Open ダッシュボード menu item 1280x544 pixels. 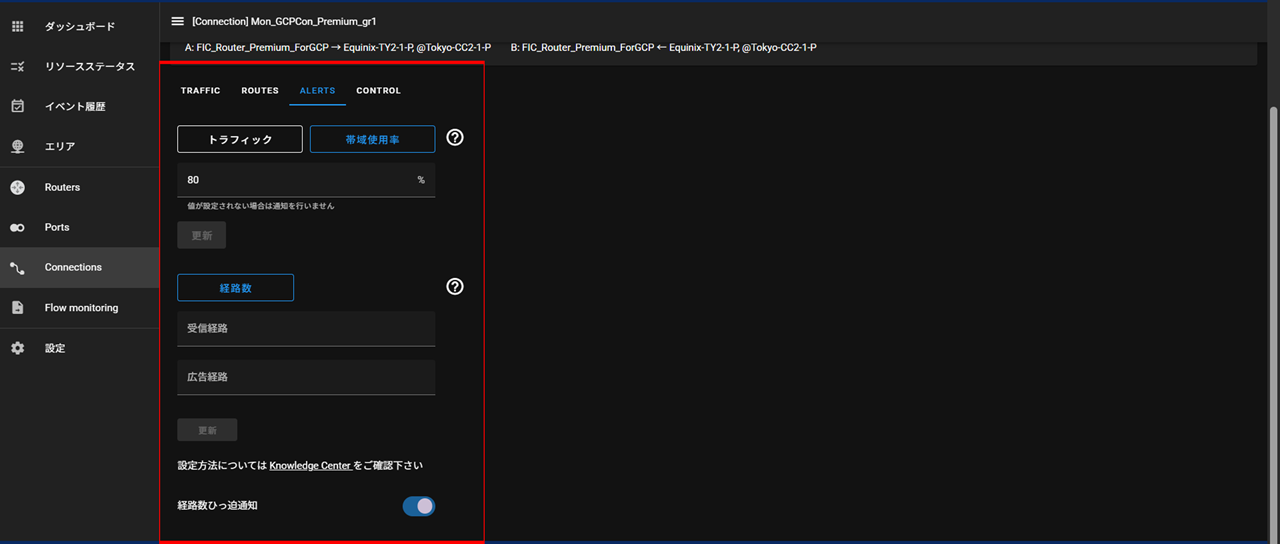point(80,26)
